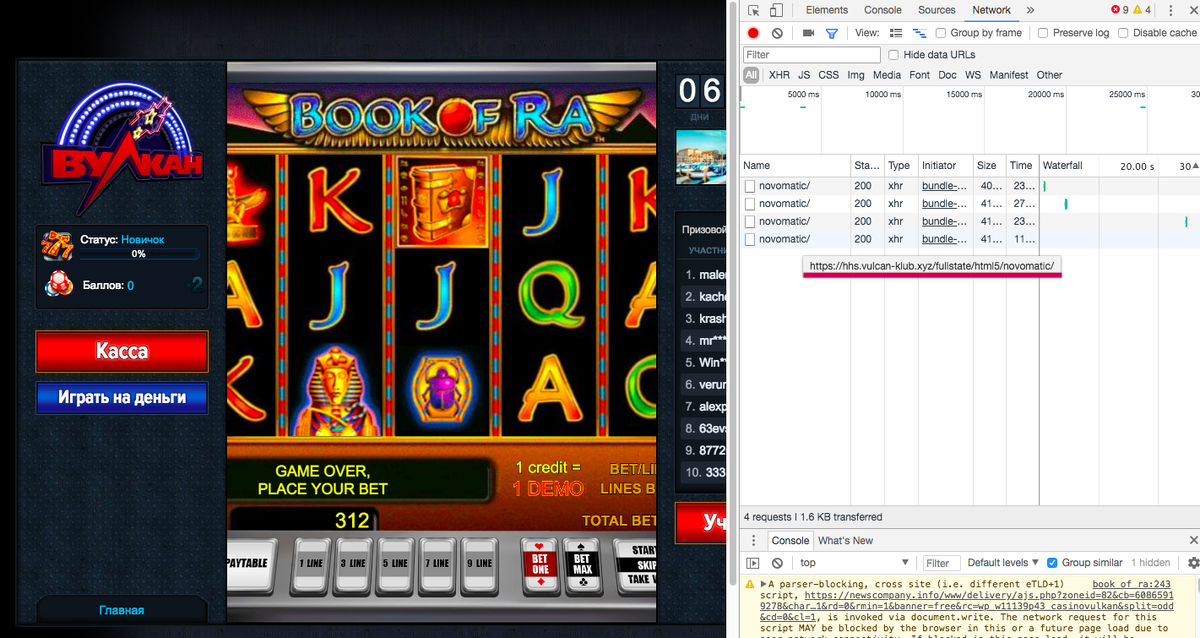This screenshot has width=1200, height=638.
Task: Open console settings gear
Action: [x=1192, y=563]
